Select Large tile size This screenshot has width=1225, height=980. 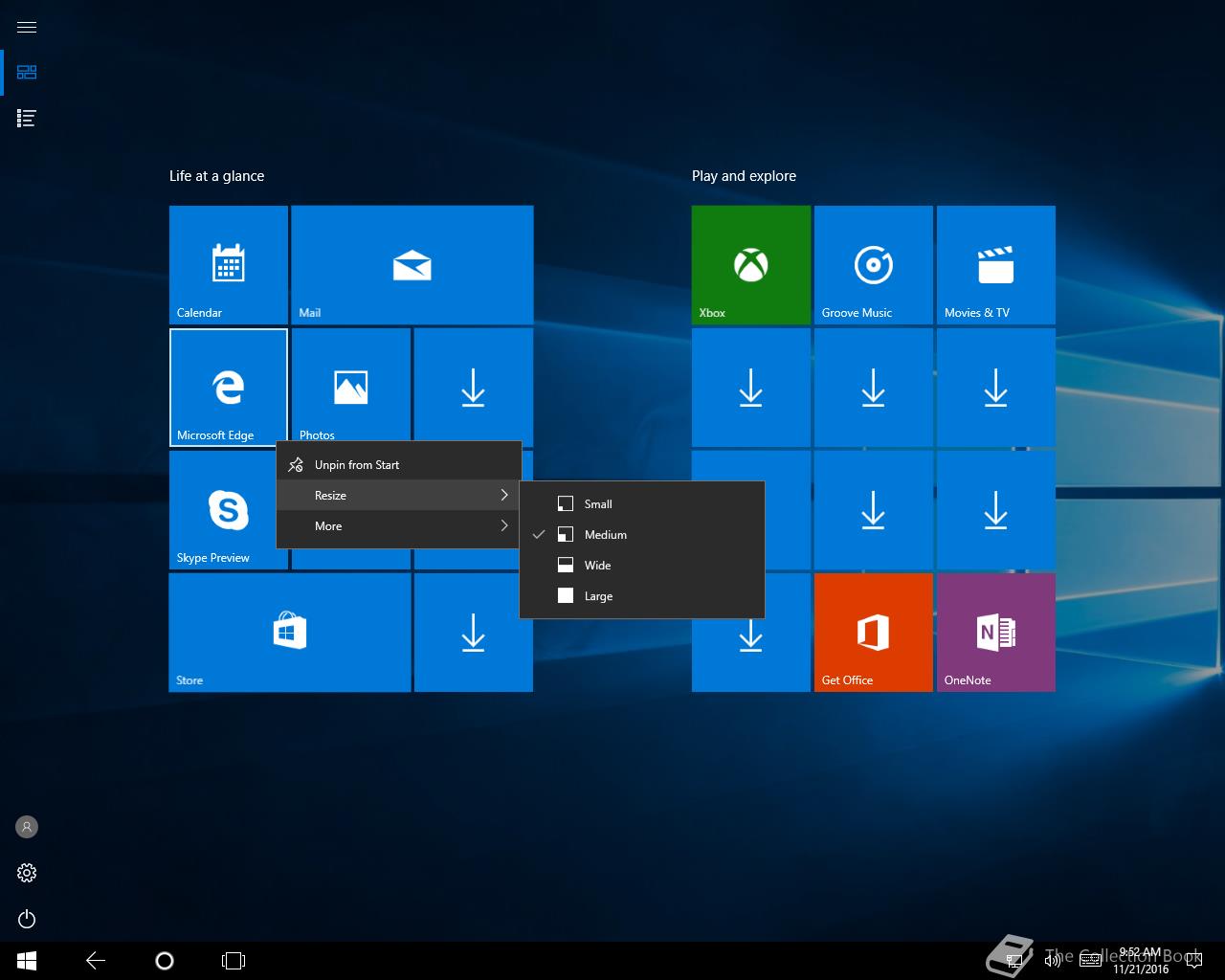pos(642,596)
